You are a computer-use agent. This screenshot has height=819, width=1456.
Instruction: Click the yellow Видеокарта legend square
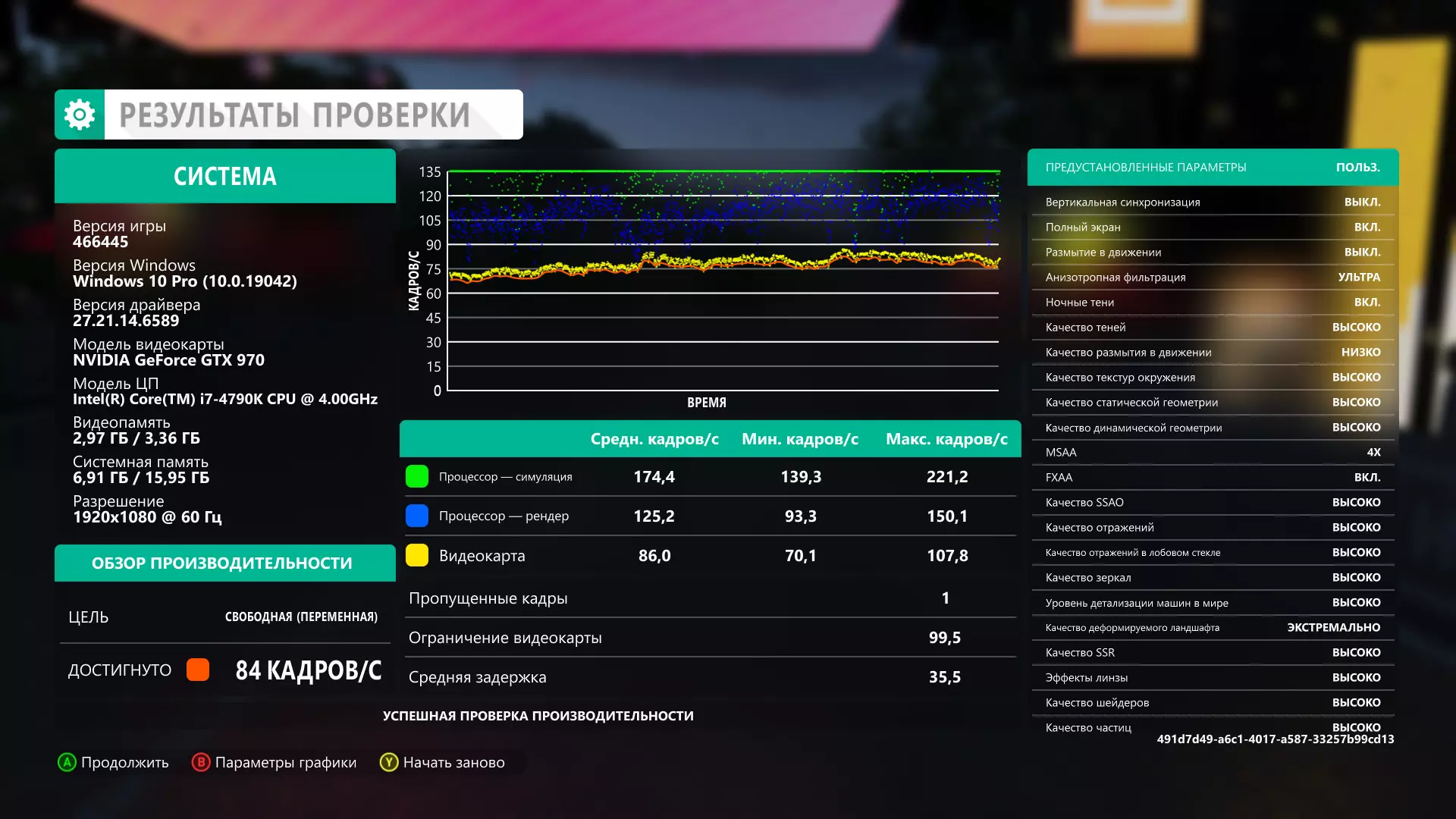click(417, 555)
